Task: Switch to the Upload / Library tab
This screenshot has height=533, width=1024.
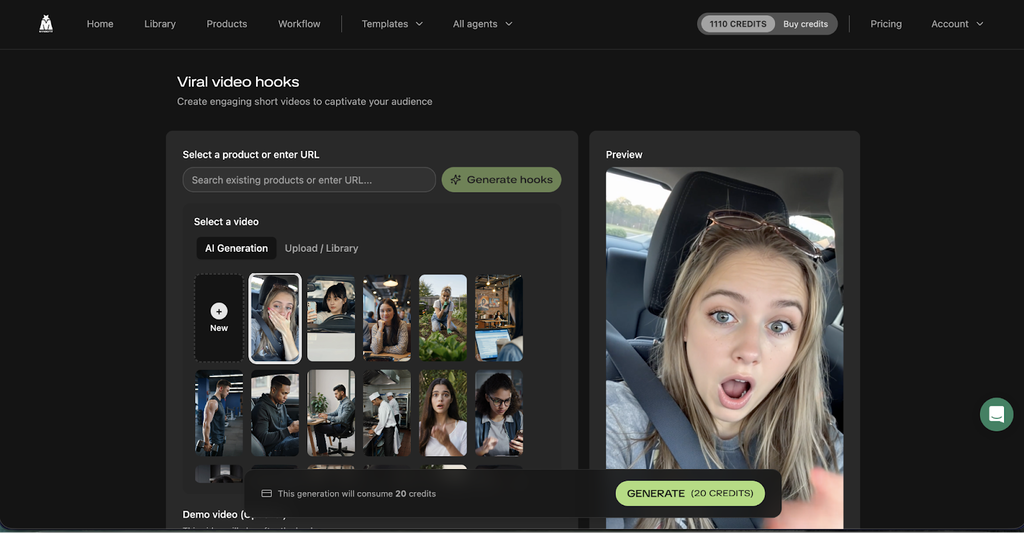Action: point(321,248)
